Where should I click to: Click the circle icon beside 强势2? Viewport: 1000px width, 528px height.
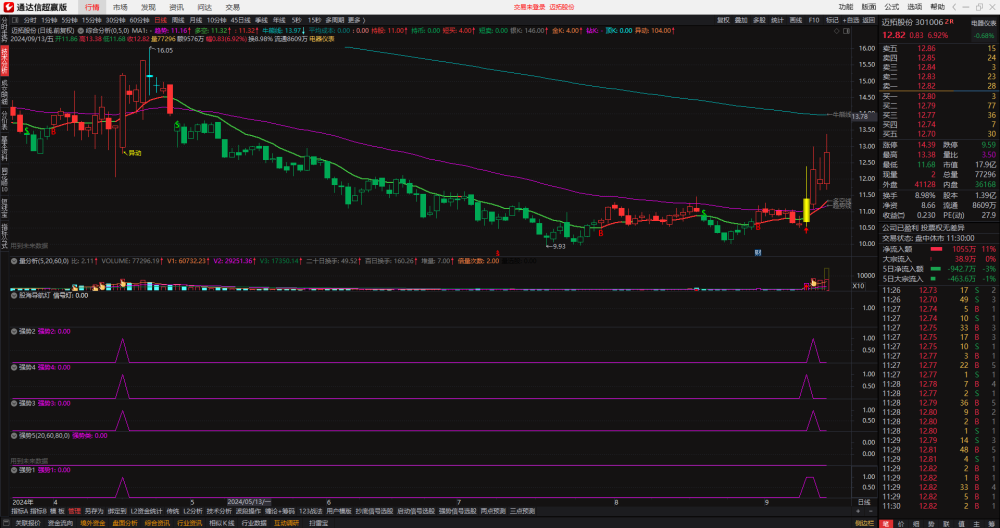(13, 331)
